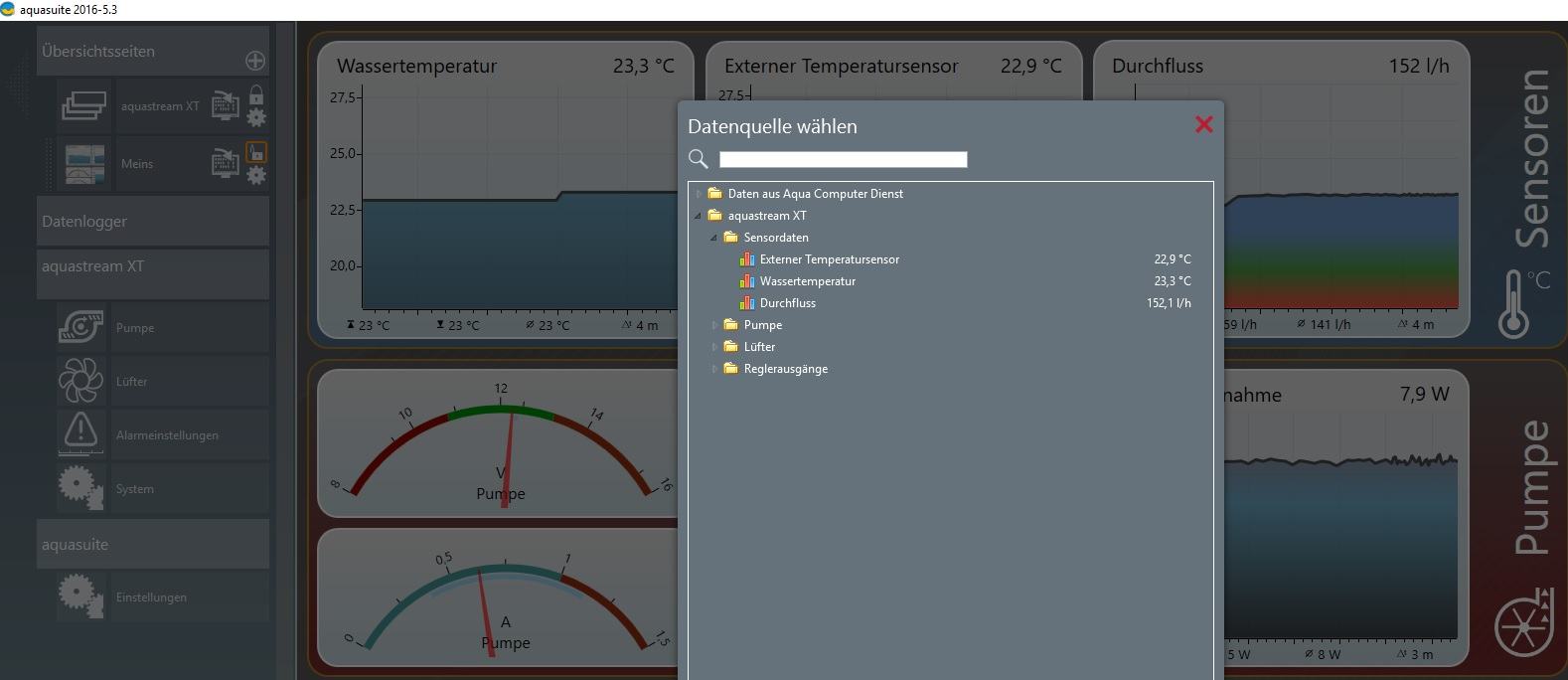Expand the Lüfter folder in tree
Screen dimensions: 1568x680
(x=714, y=347)
